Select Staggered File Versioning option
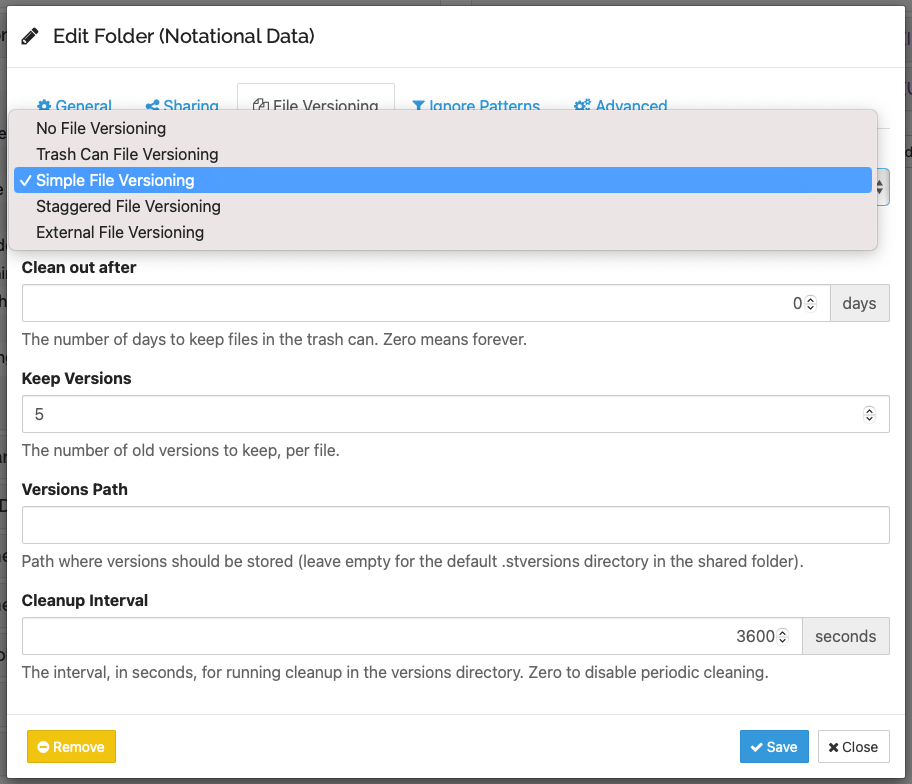The image size is (912, 784). pos(128,206)
